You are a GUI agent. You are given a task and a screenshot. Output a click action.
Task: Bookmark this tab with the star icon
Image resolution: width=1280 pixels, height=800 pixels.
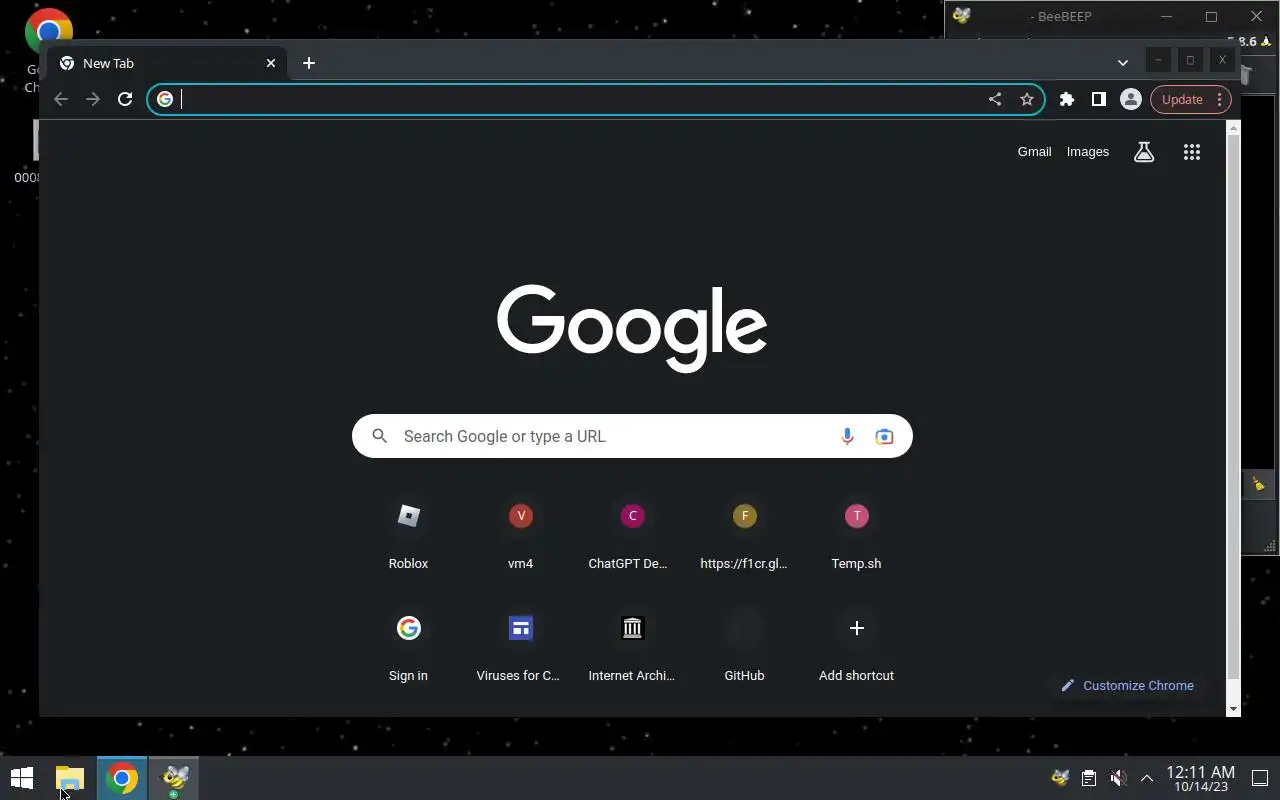pos(1027,99)
